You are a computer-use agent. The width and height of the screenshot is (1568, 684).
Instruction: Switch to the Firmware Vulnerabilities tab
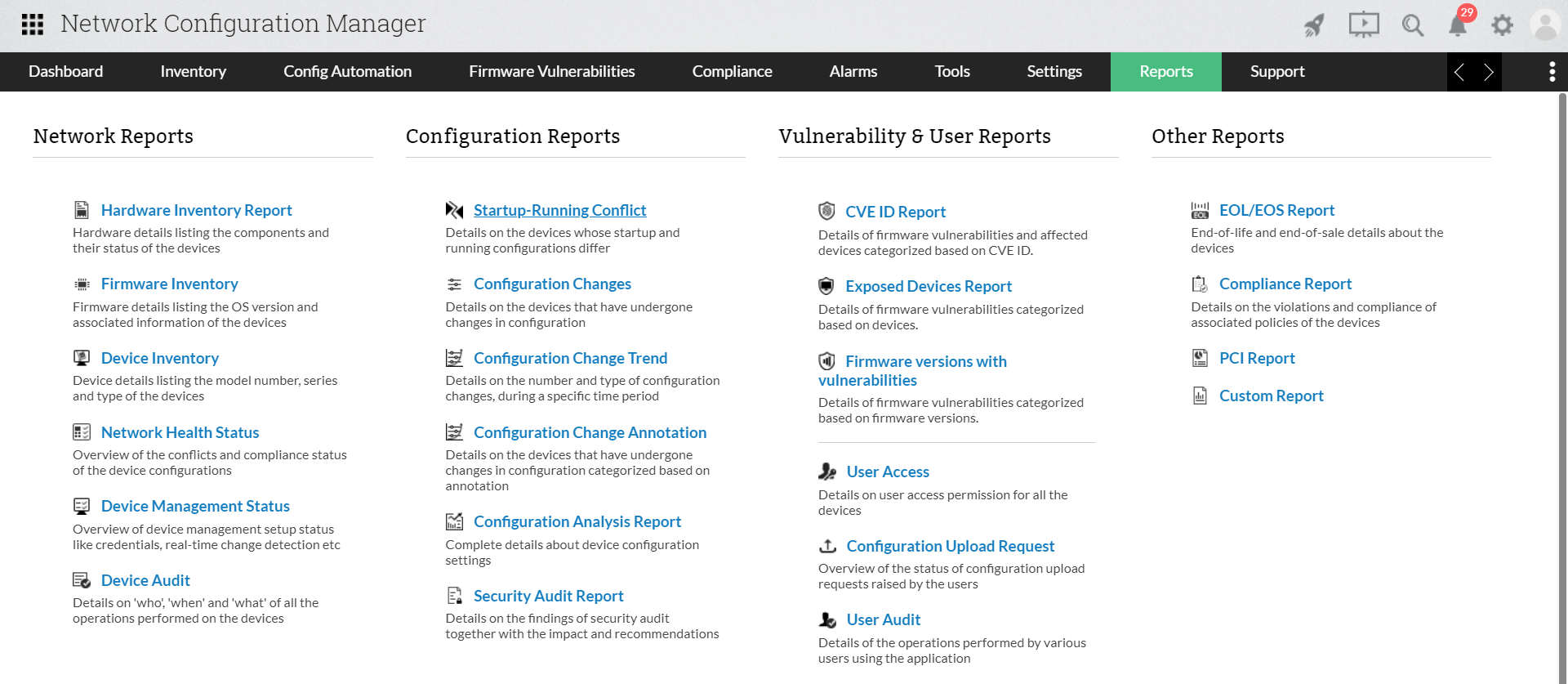tap(551, 72)
